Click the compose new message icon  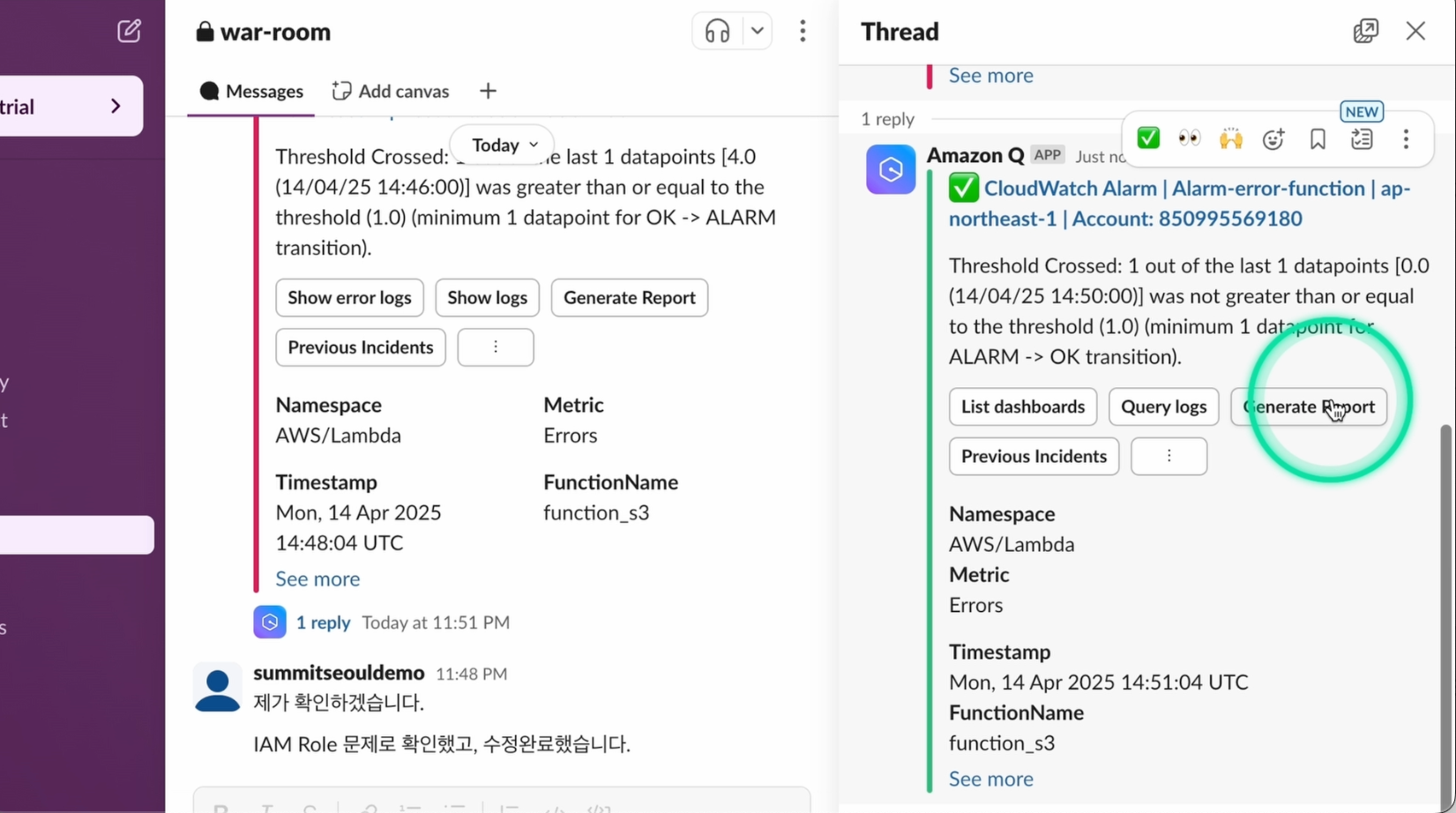point(129,31)
